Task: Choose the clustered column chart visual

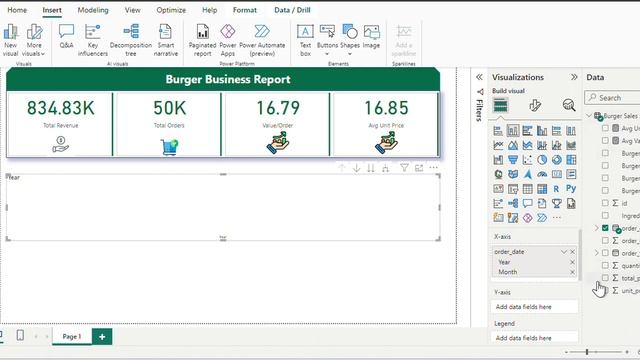Action: (x=542, y=131)
